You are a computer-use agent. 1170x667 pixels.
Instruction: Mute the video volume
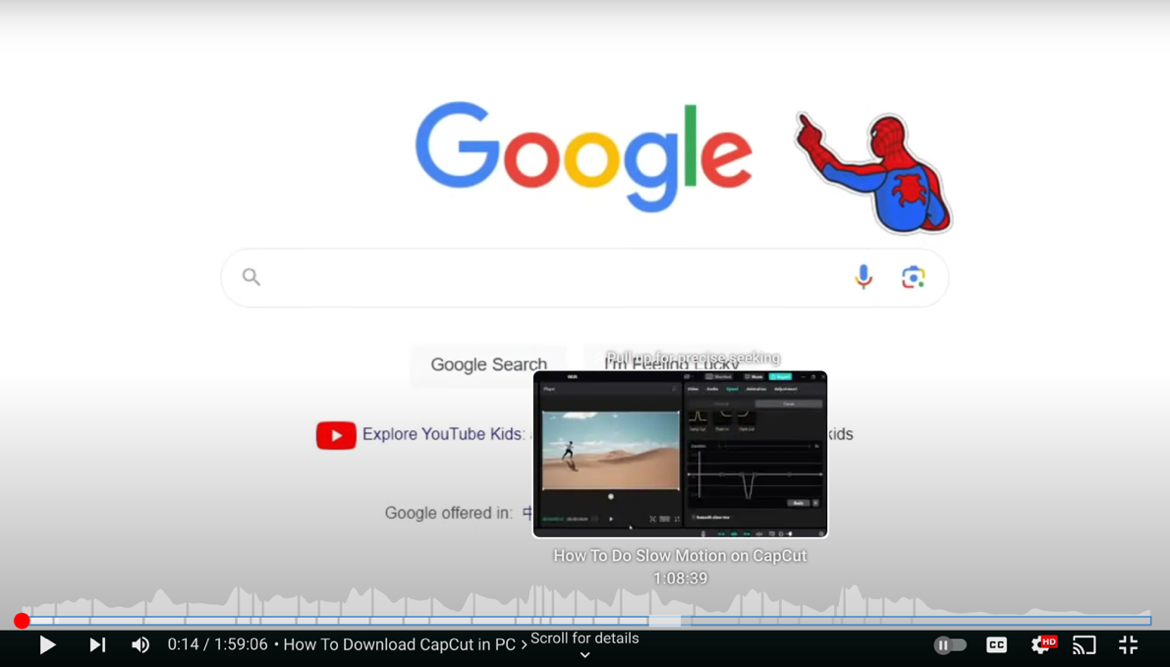click(x=140, y=645)
